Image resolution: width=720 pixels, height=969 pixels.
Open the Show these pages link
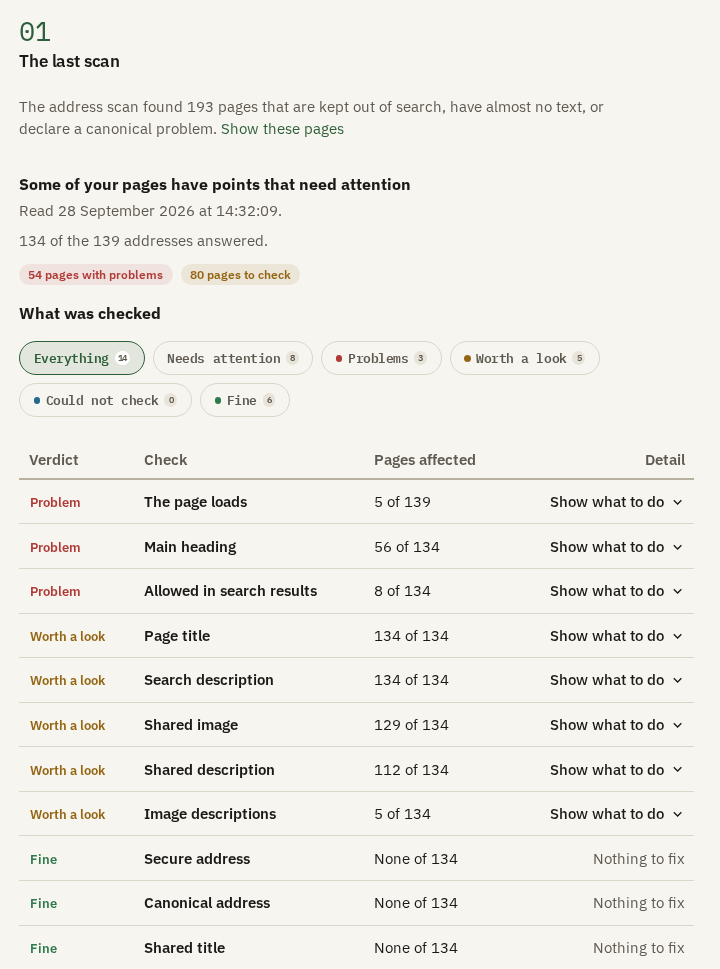coord(282,129)
